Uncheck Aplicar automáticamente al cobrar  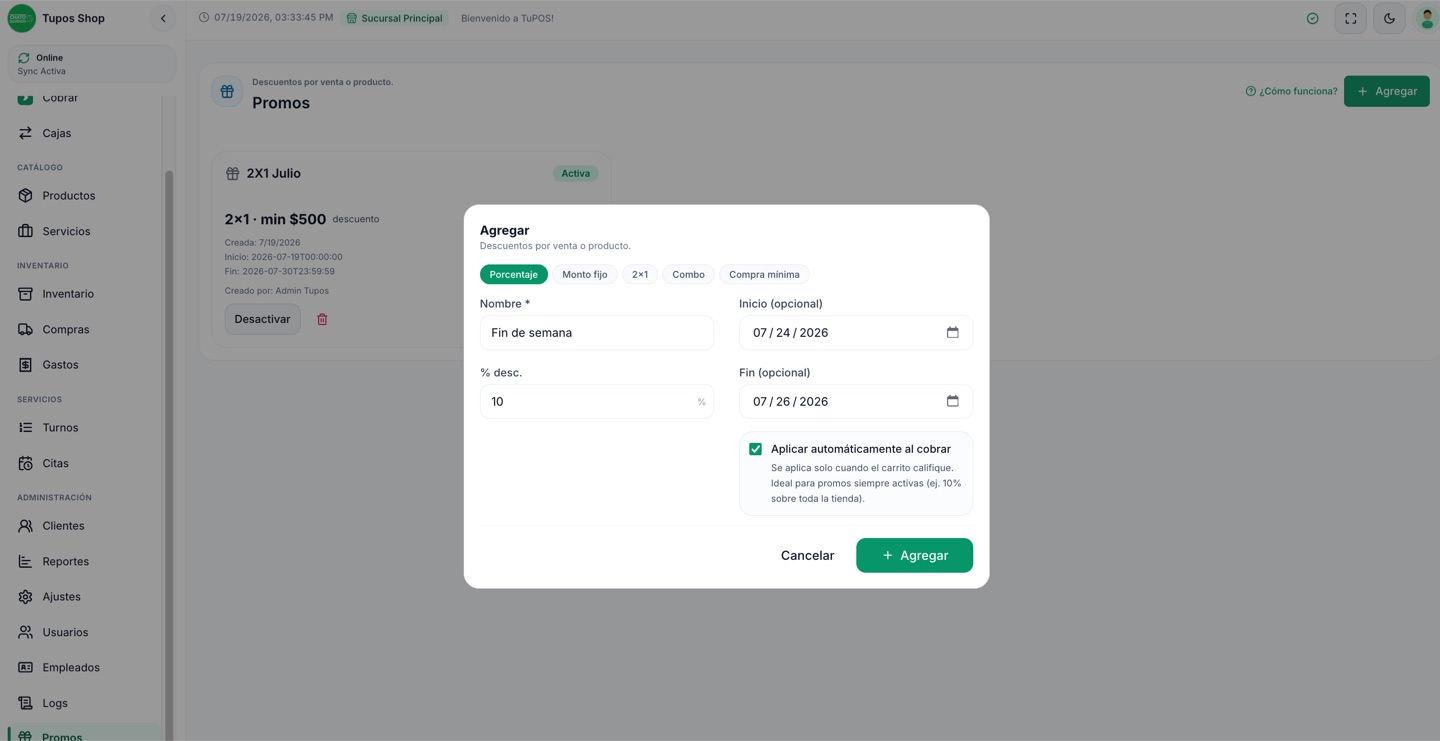pyautogui.click(x=755, y=449)
